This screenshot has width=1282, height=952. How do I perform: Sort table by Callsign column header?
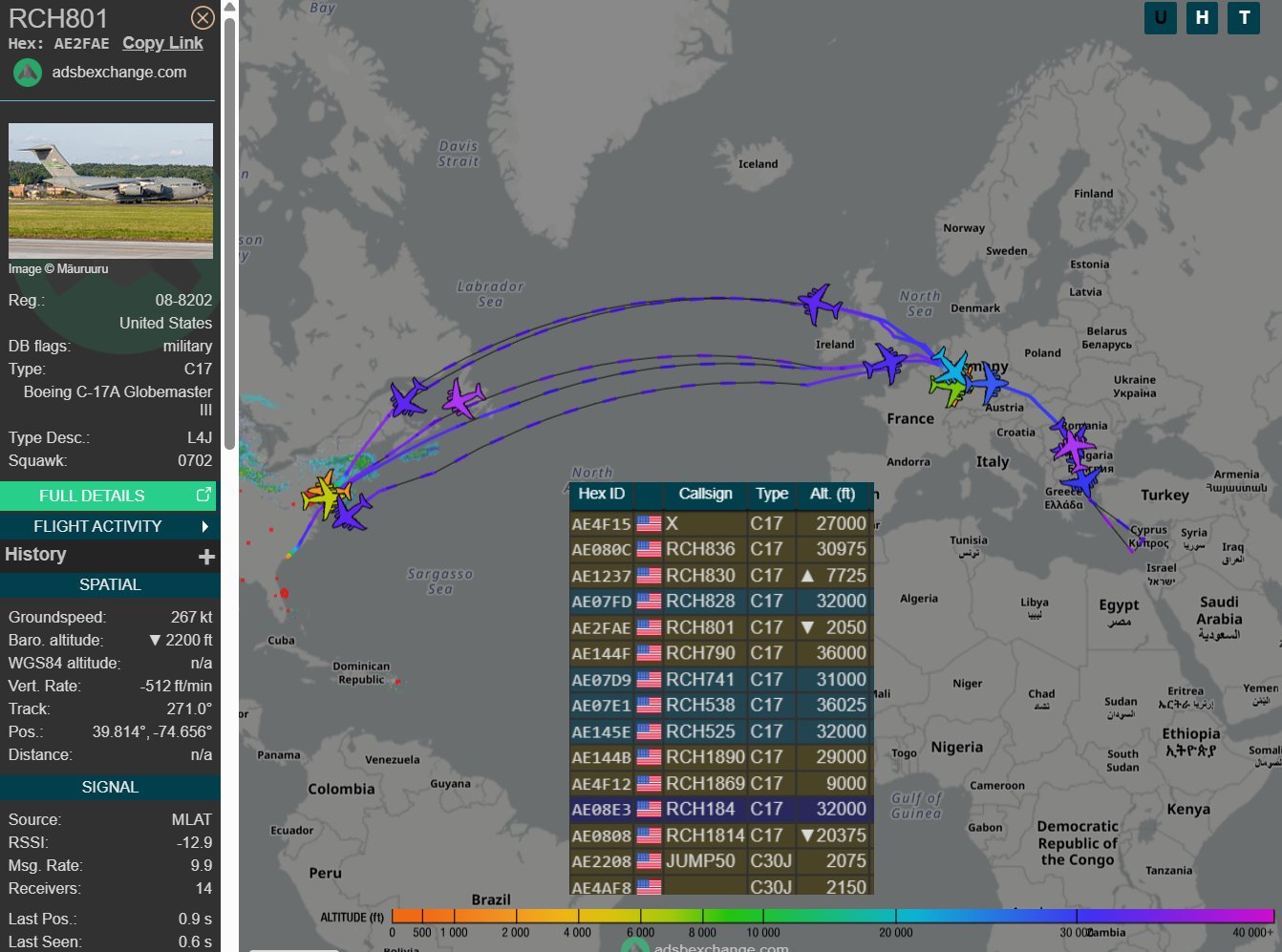[x=705, y=494]
